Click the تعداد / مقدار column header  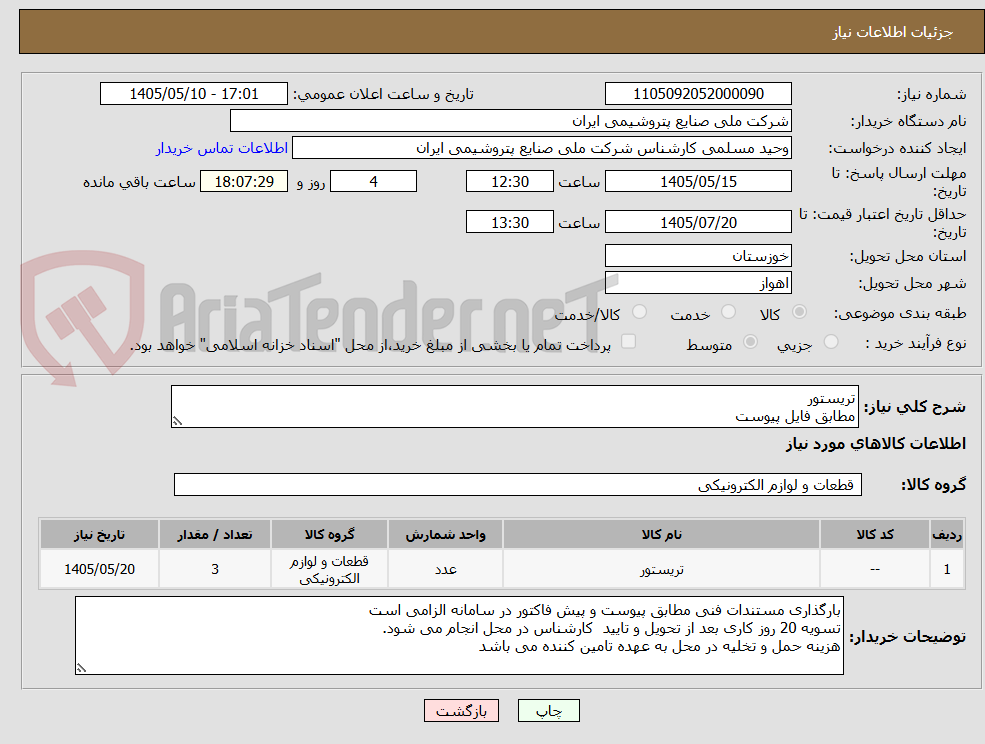click(215, 534)
